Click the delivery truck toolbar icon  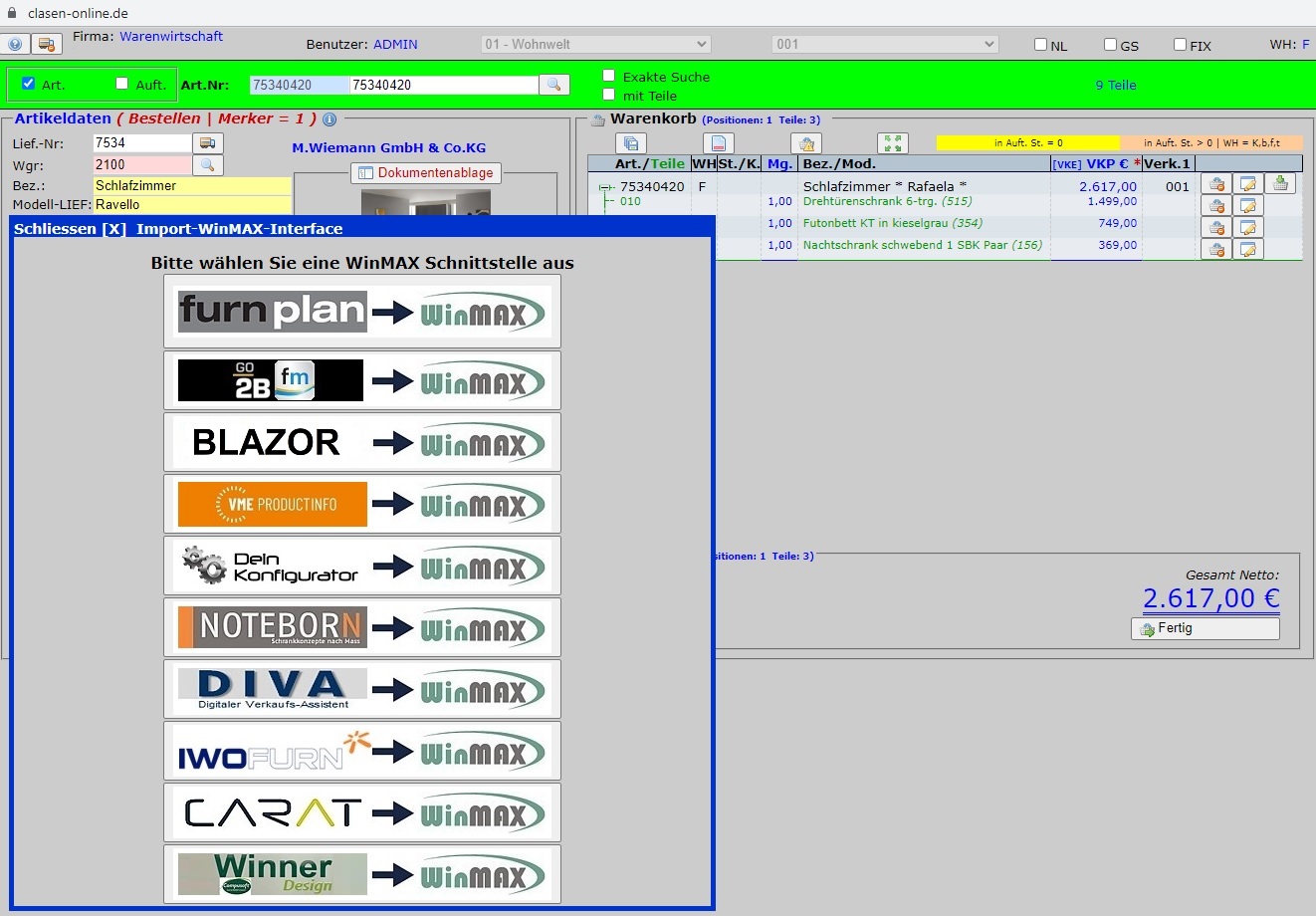point(47,44)
